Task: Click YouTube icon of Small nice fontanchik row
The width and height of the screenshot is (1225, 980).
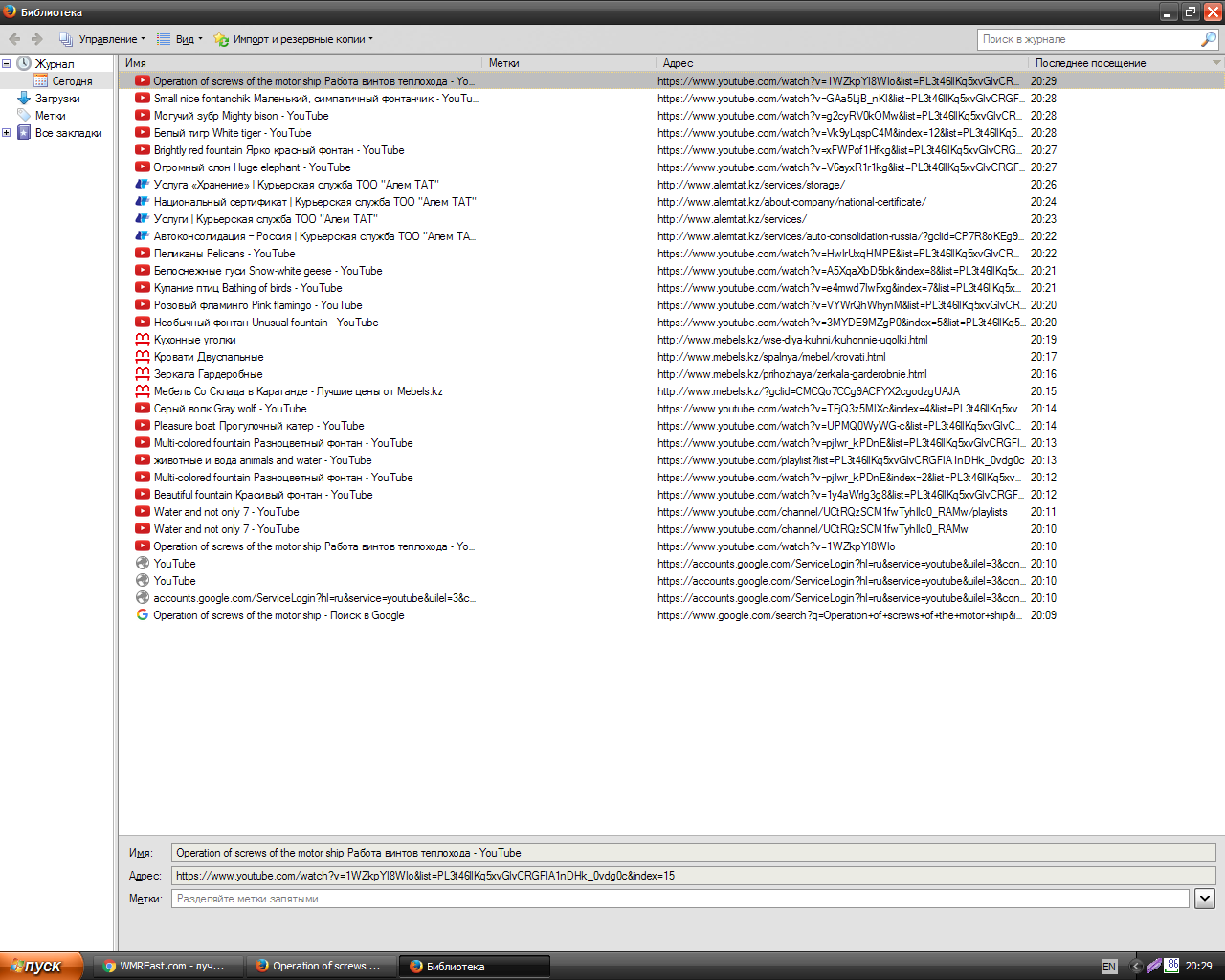Action: coord(143,99)
